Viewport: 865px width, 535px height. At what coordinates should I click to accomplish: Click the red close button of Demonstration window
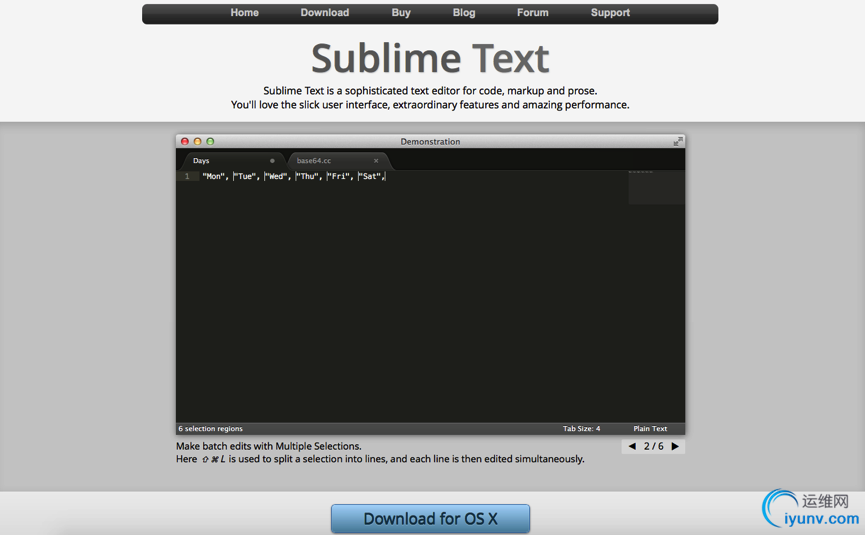185,142
